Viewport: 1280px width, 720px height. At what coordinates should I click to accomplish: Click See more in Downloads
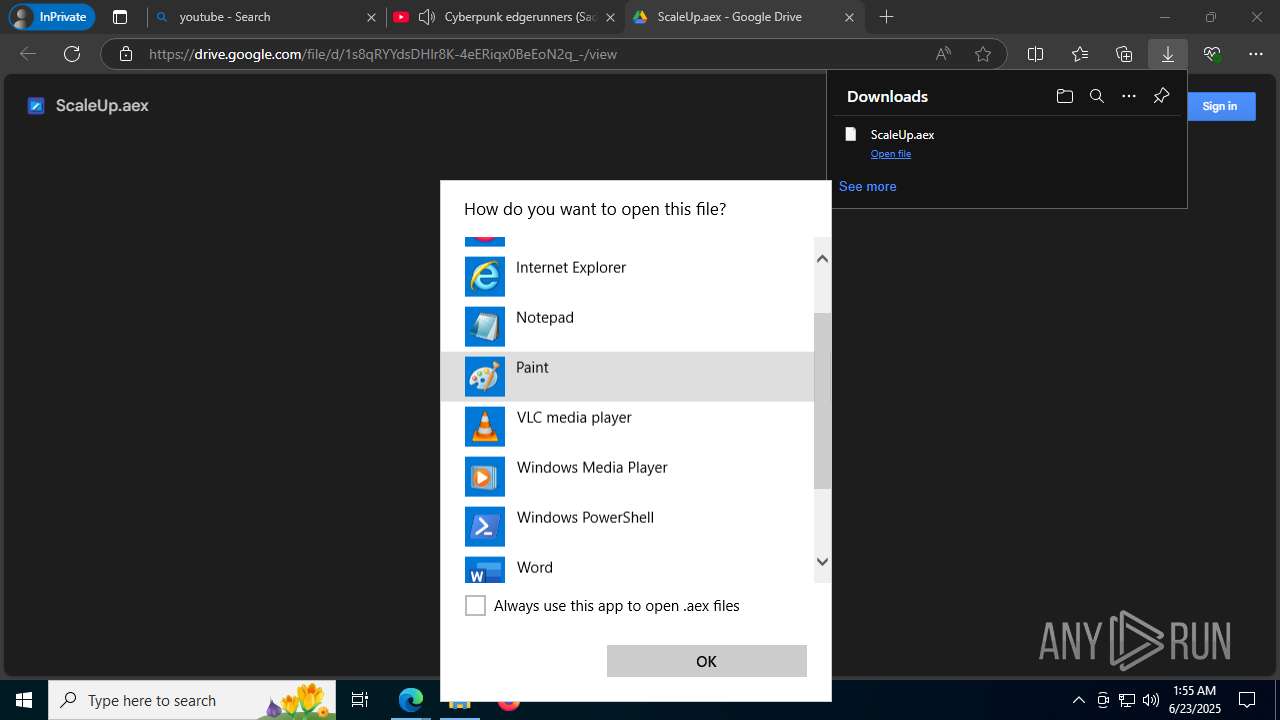coord(867,186)
